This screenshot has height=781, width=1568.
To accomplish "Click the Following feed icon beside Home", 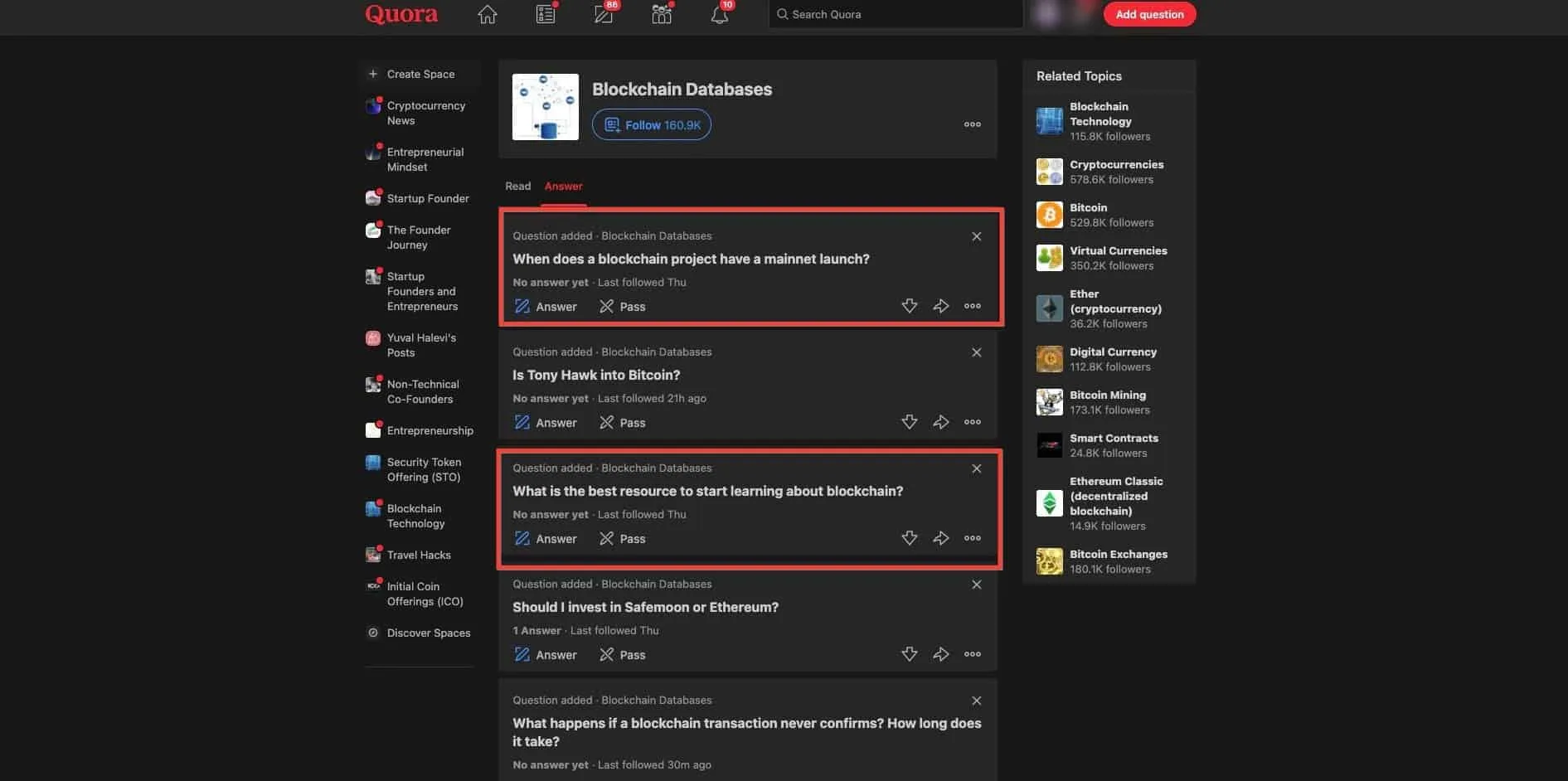I will click(x=545, y=13).
